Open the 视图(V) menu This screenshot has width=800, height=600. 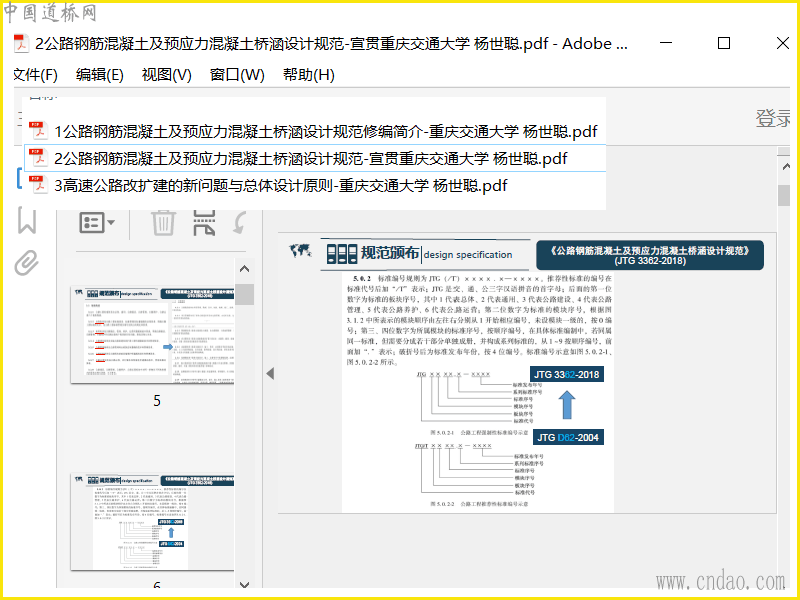click(166, 75)
